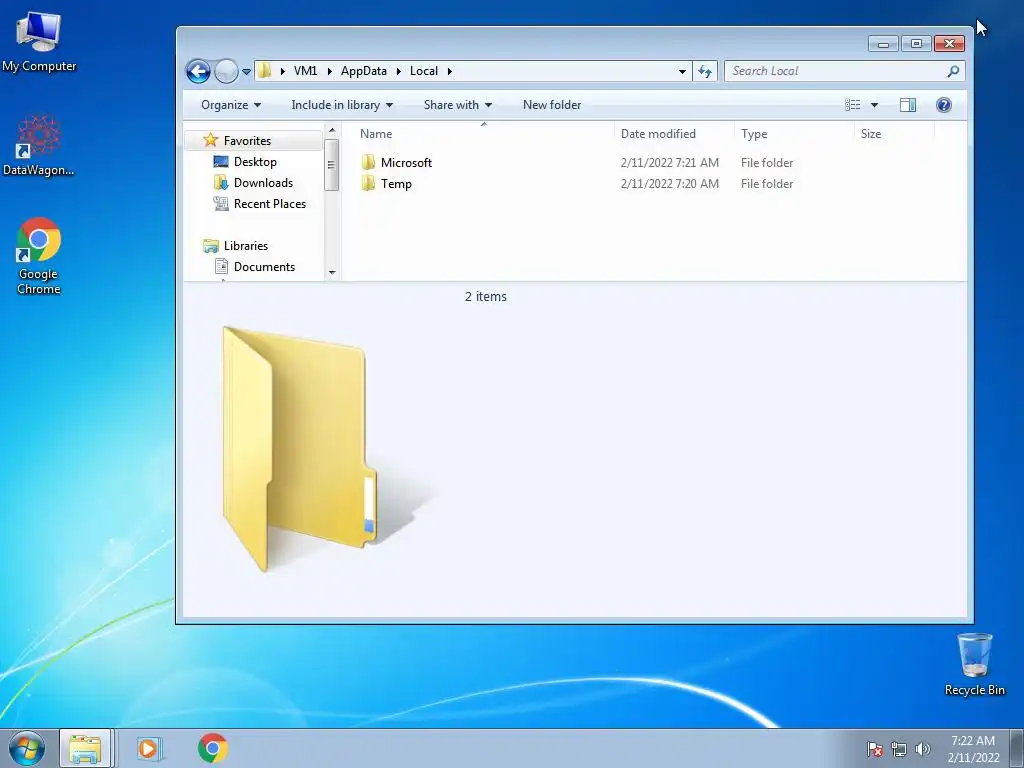Expand the arrow between VM1 and AppData

[329, 71]
